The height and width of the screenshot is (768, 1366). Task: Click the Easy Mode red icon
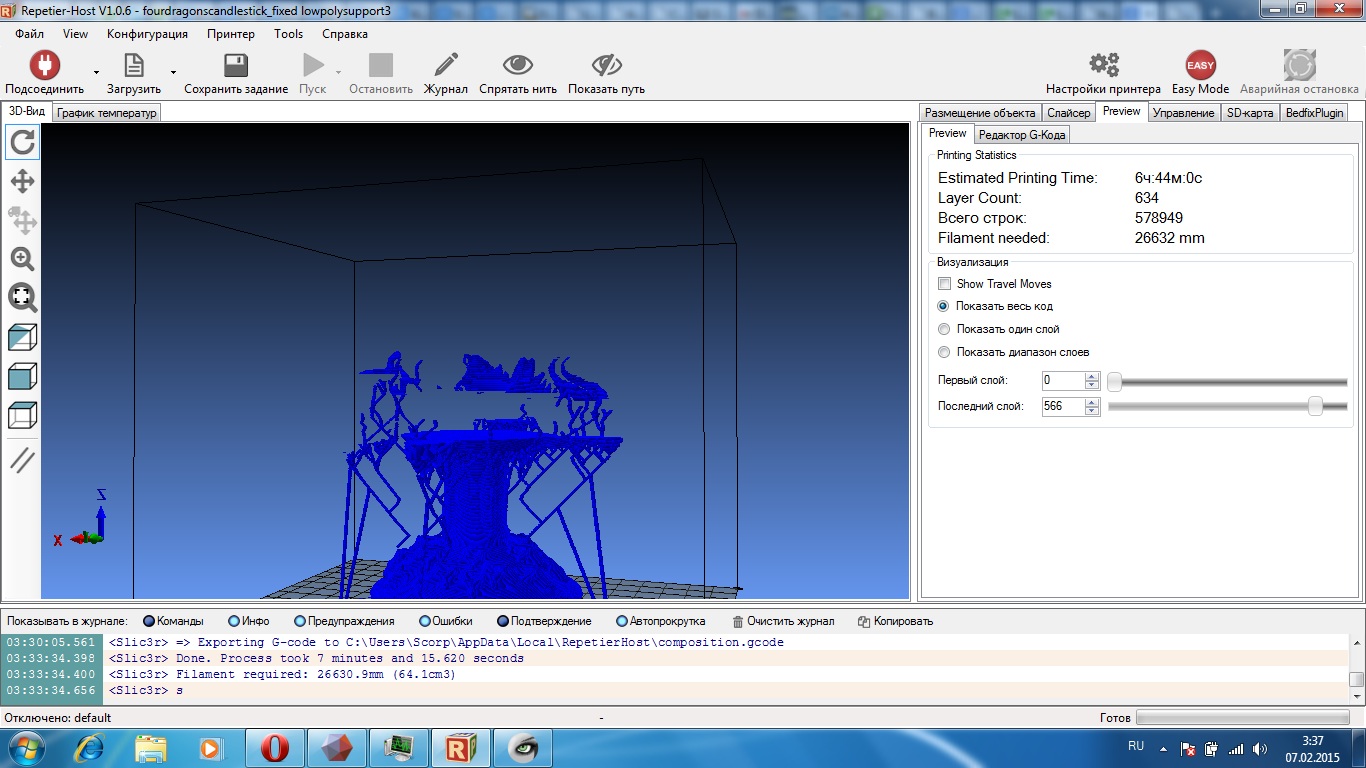pos(1200,66)
